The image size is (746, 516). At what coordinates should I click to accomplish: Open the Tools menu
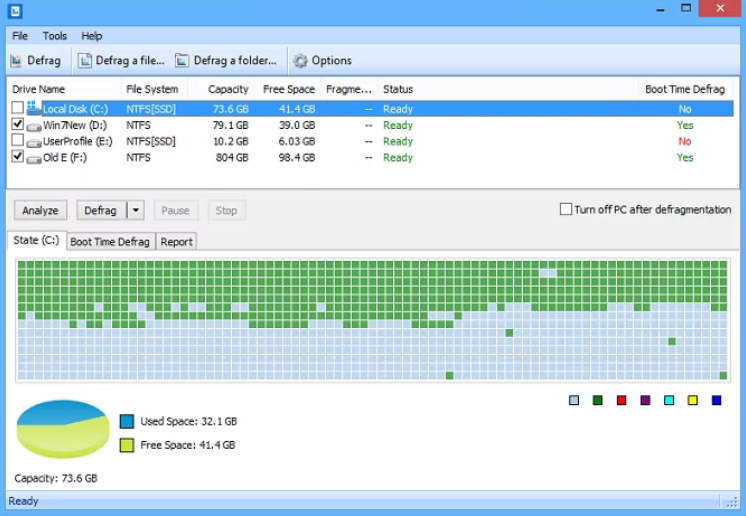point(55,36)
